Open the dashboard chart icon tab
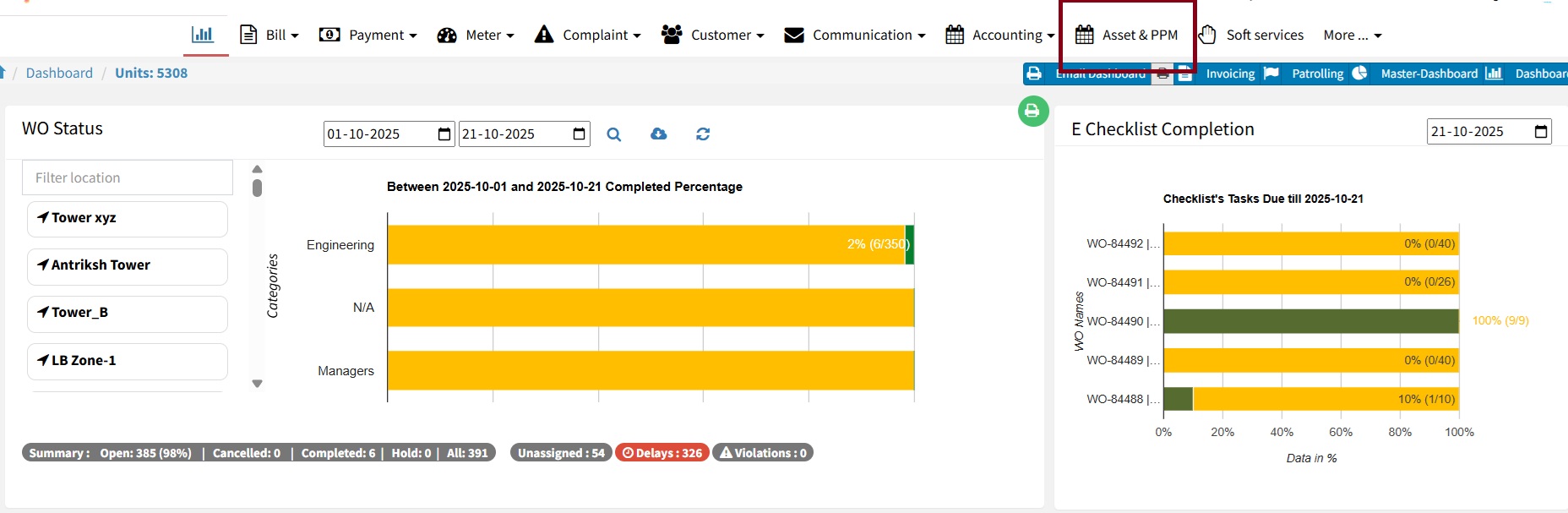The image size is (1568, 513). click(x=202, y=35)
